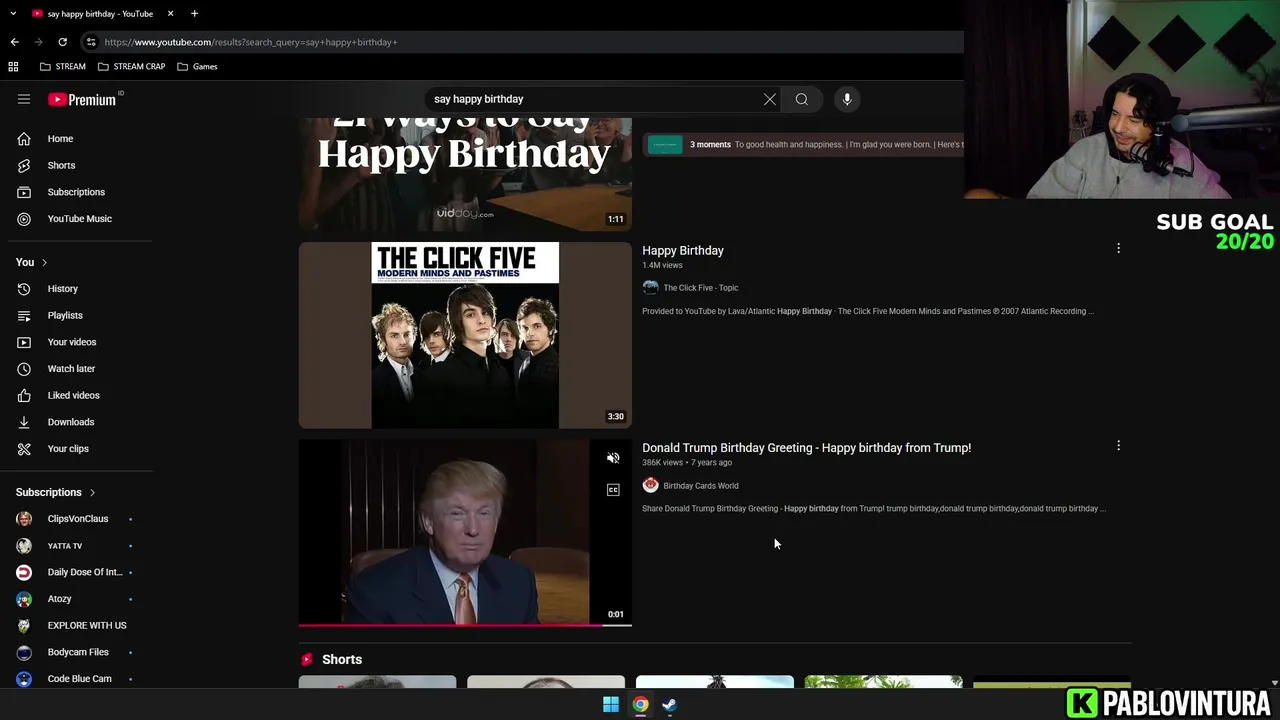Open the Happy Birthday video title
1280x720 pixels.
(x=683, y=251)
